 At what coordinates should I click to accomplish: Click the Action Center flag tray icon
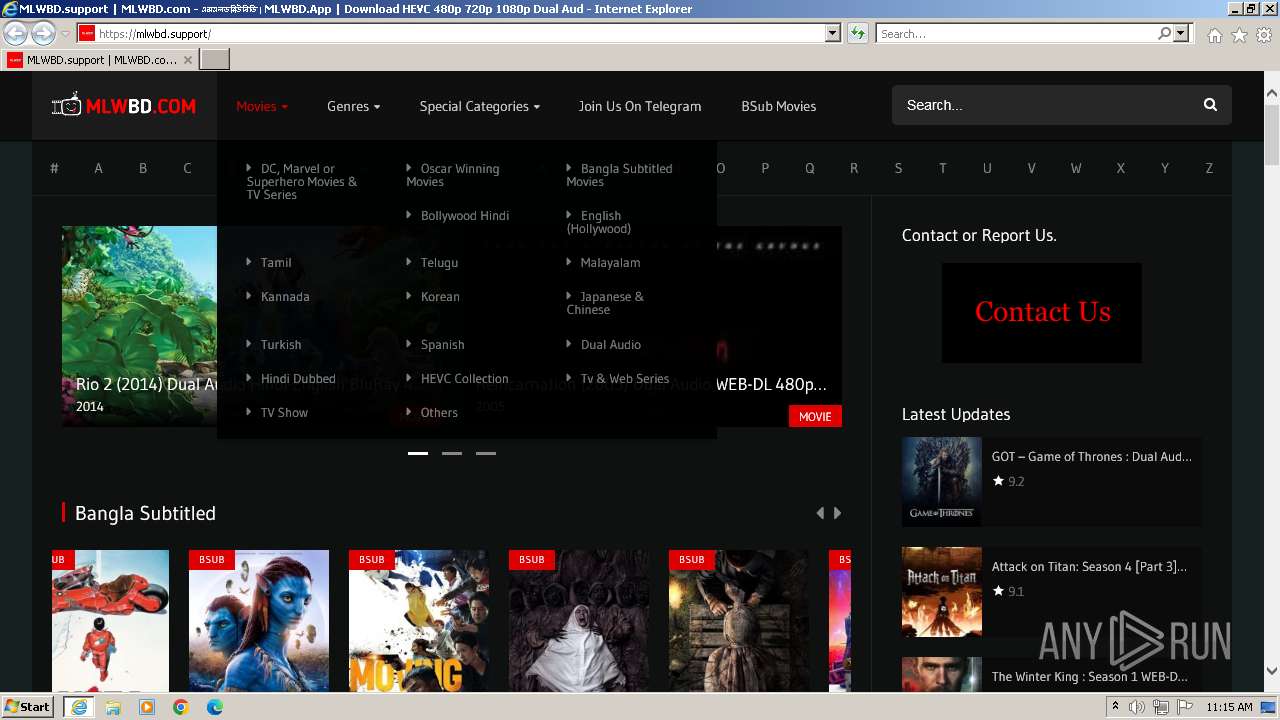click(x=1186, y=707)
